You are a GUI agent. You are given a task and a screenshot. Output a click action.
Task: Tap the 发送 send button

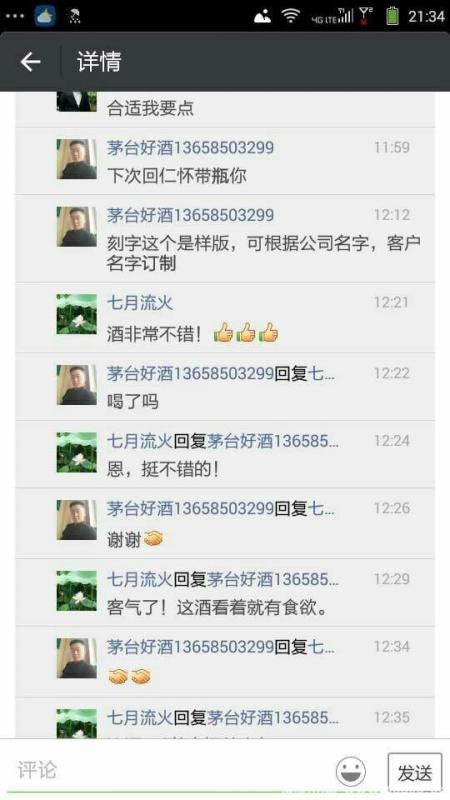pyautogui.click(x=415, y=773)
